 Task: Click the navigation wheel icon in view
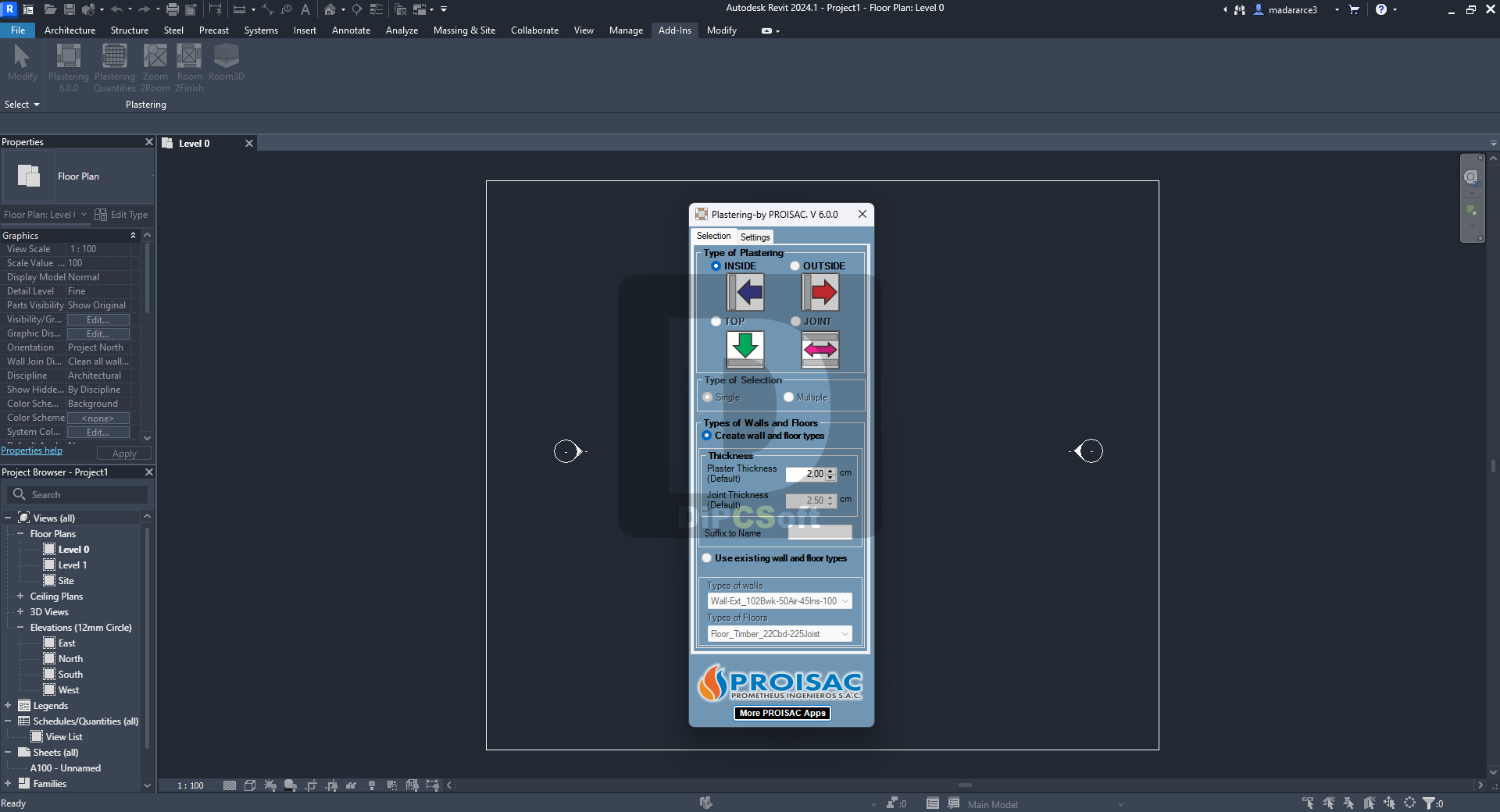click(x=1471, y=177)
